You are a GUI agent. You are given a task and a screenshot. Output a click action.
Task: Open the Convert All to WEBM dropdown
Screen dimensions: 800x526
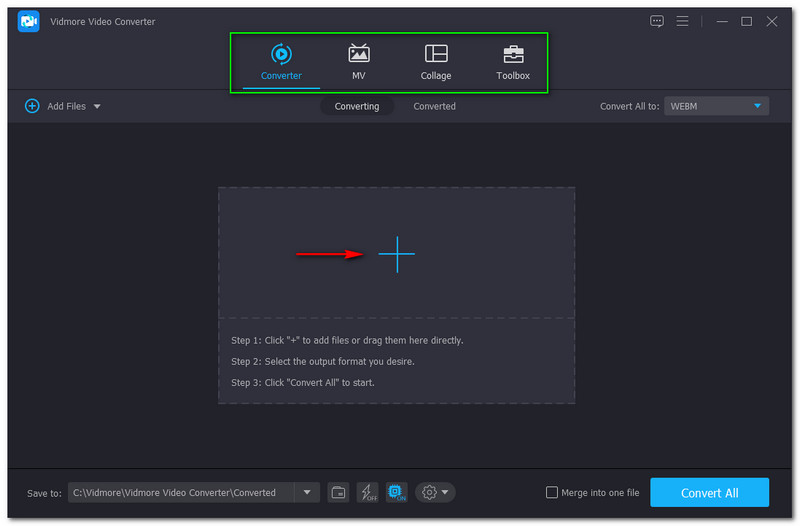(x=716, y=106)
